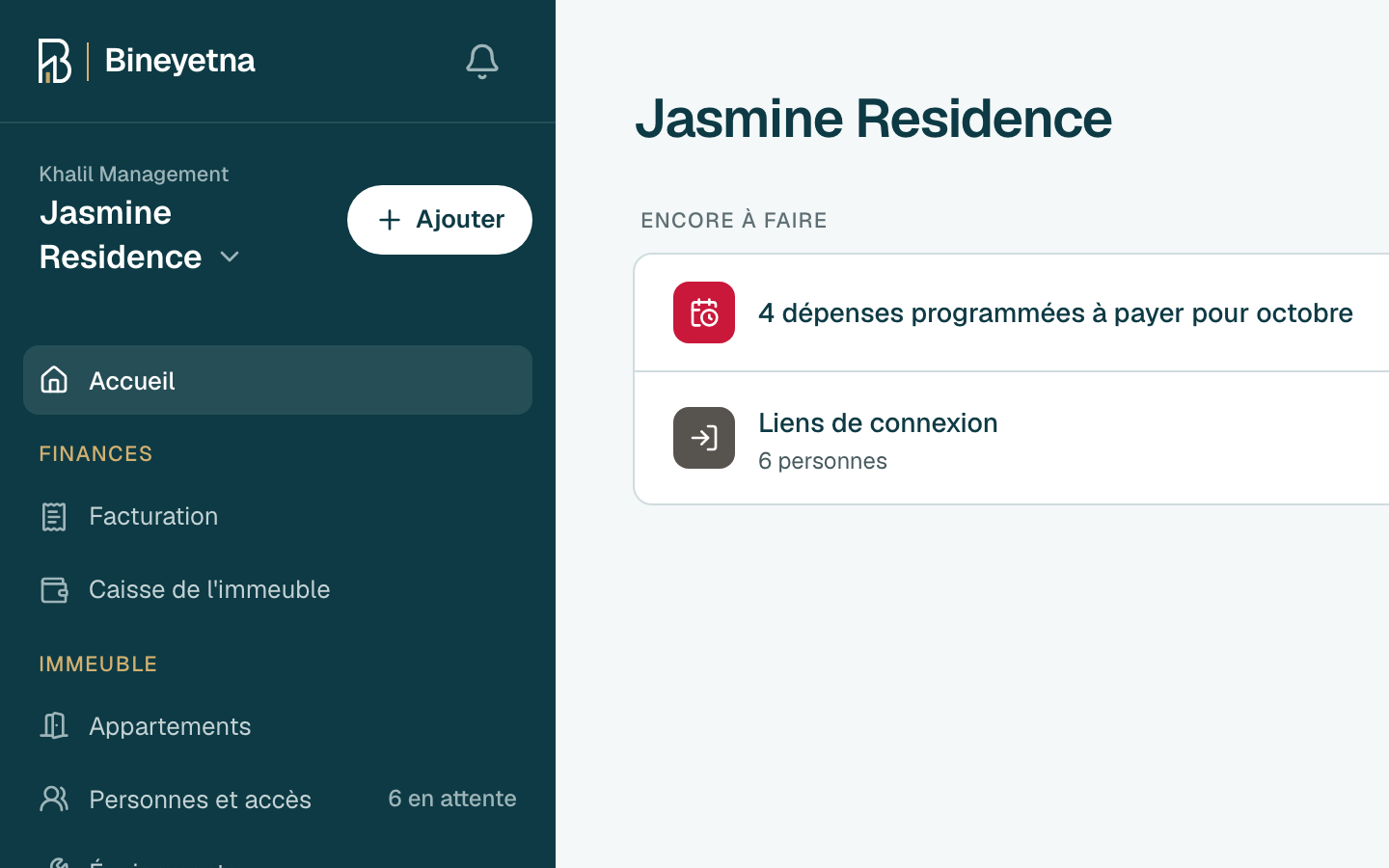Click the FINANCES section label

click(x=95, y=453)
